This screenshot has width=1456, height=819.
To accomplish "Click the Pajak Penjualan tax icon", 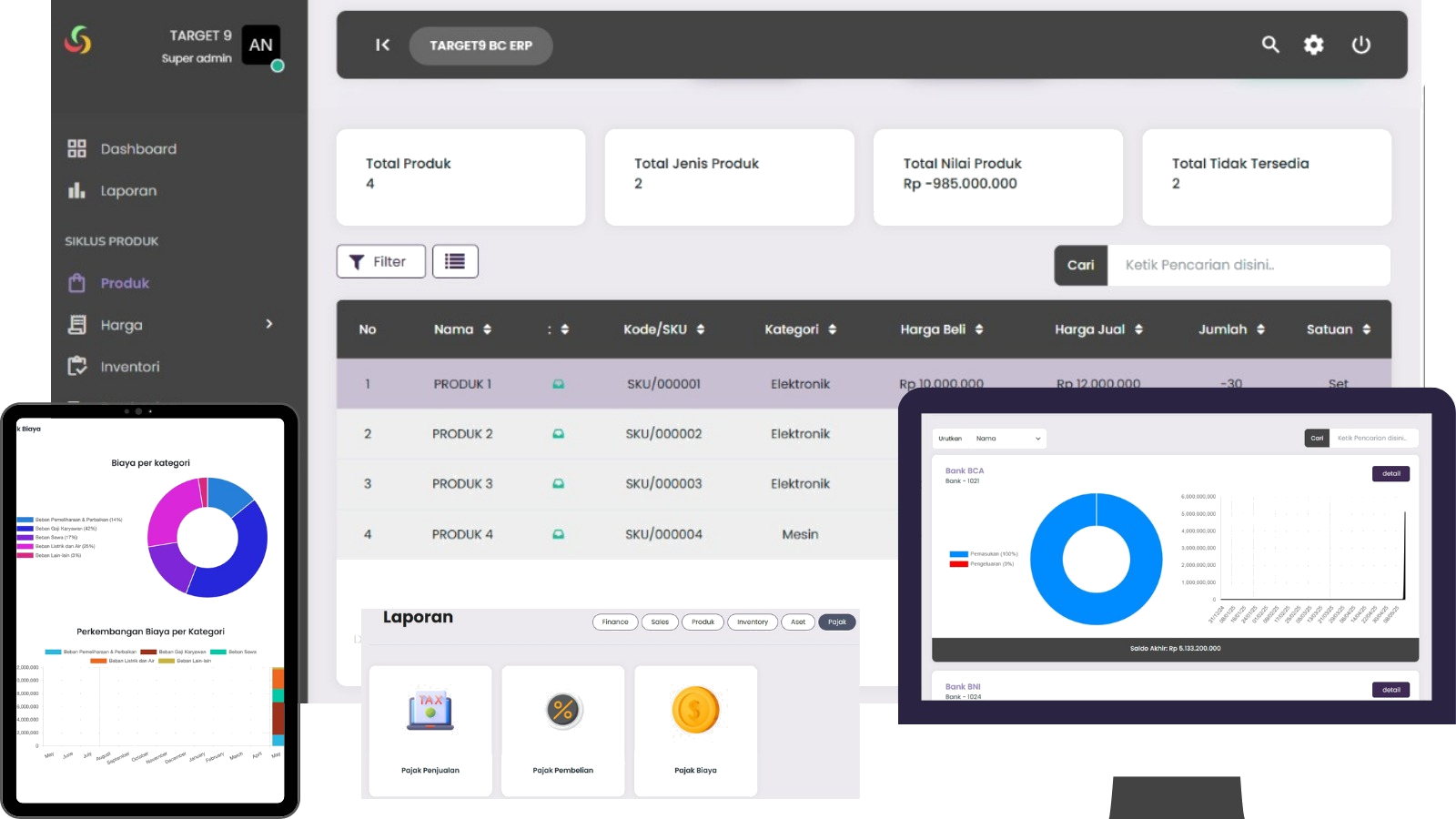I will (430, 712).
